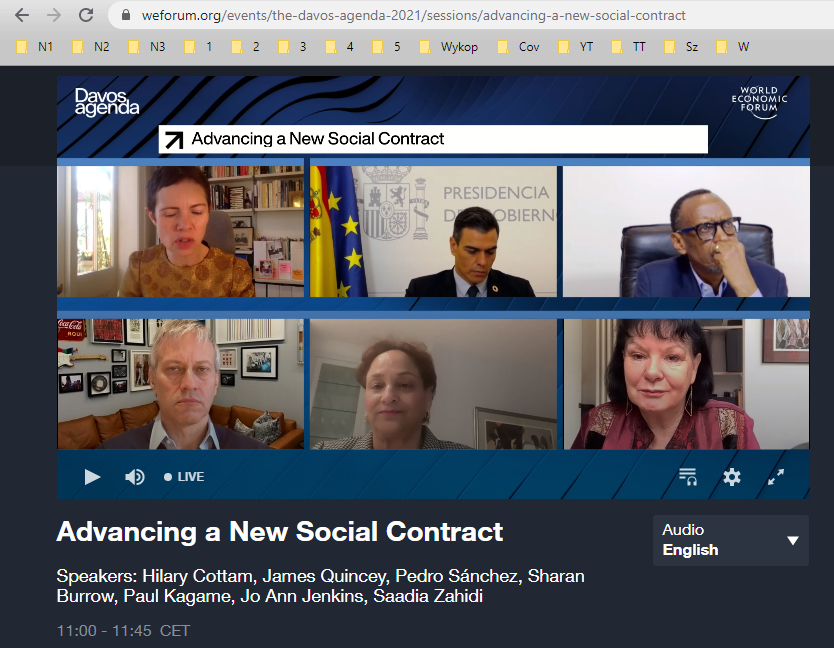Screen dimensions: 834x648
Task: Click the Davos agenda logo in video
Action: coord(106,102)
